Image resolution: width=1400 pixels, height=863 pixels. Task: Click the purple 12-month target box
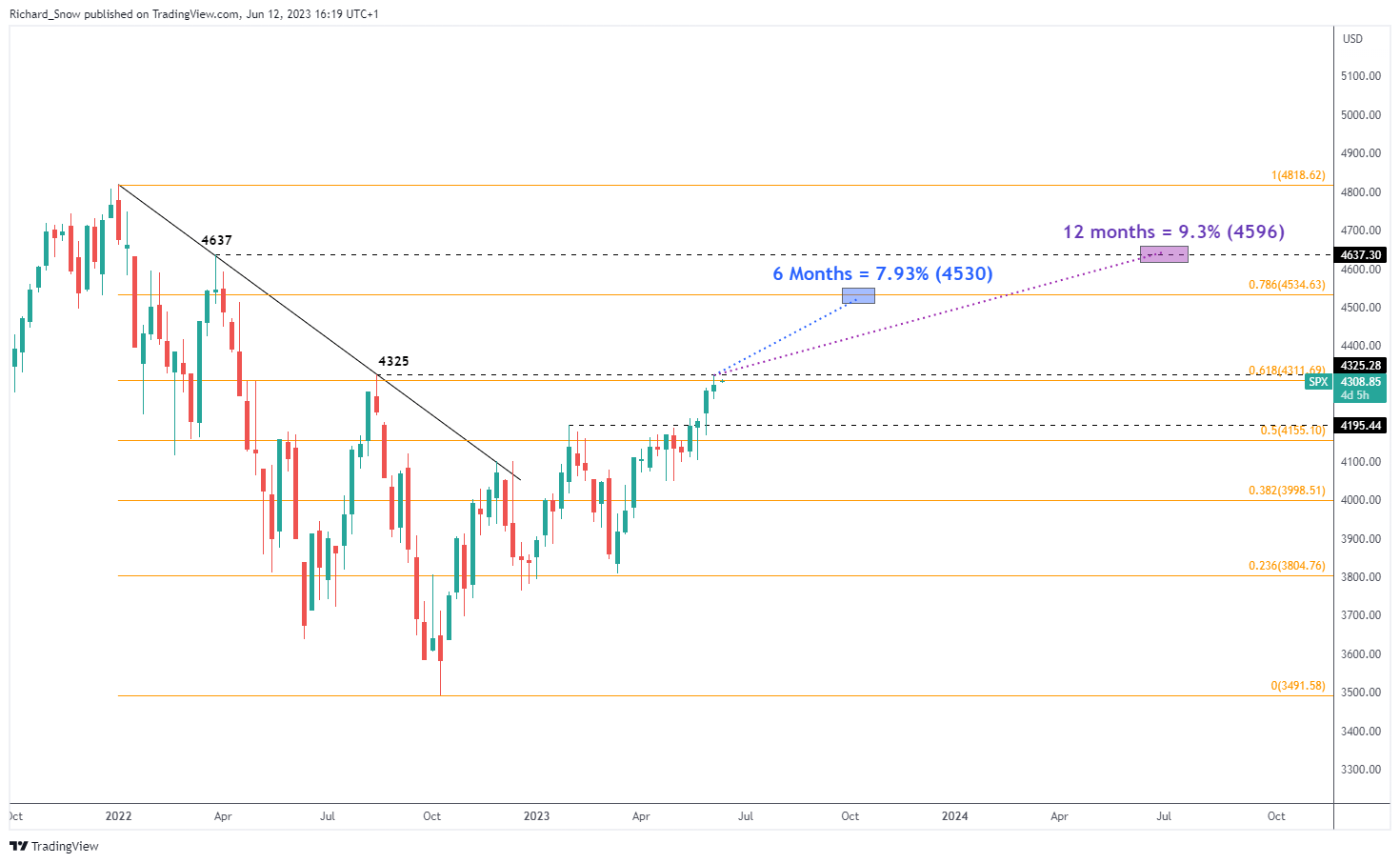pyautogui.click(x=1164, y=254)
